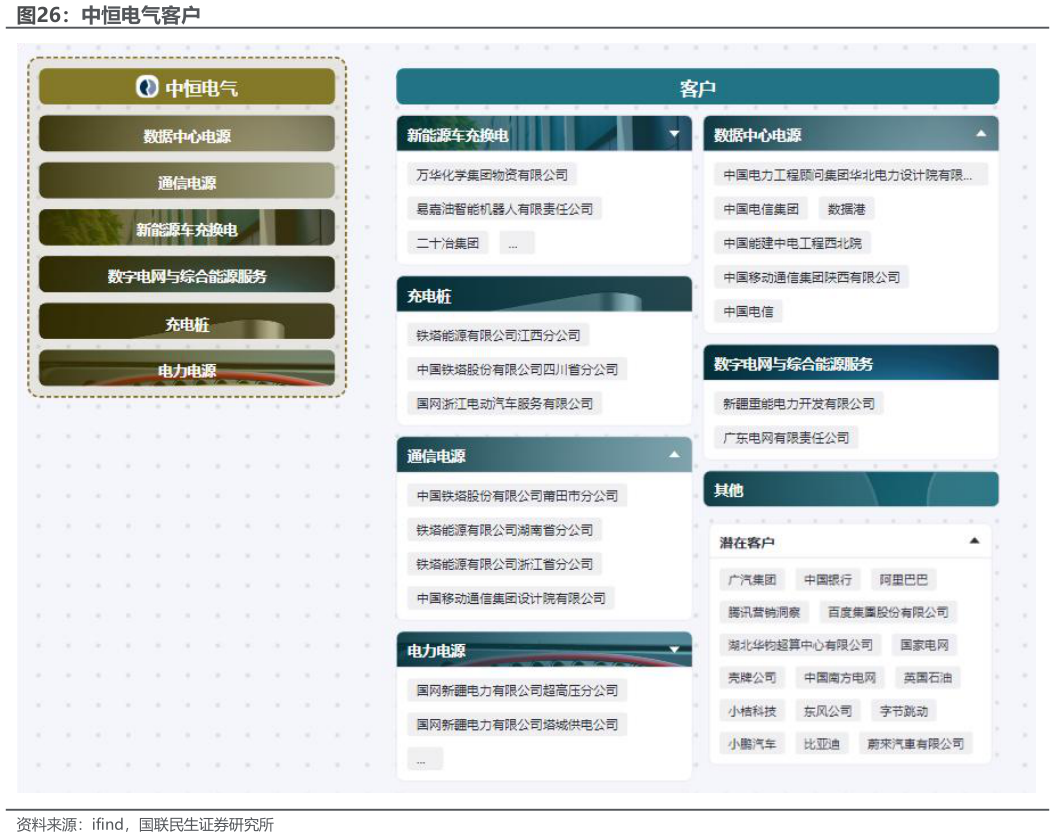This screenshot has width=1055, height=837.
Task: Show more 电力电源 customers via ellipsis
Action: pyautogui.click(x=425, y=758)
